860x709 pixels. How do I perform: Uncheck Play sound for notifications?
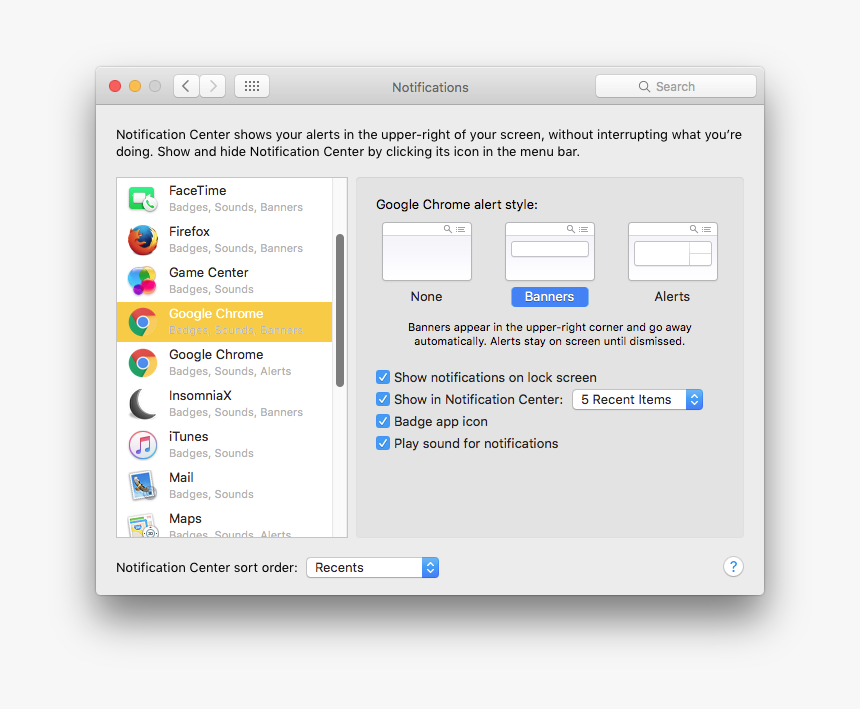pyautogui.click(x=383, y=443)
